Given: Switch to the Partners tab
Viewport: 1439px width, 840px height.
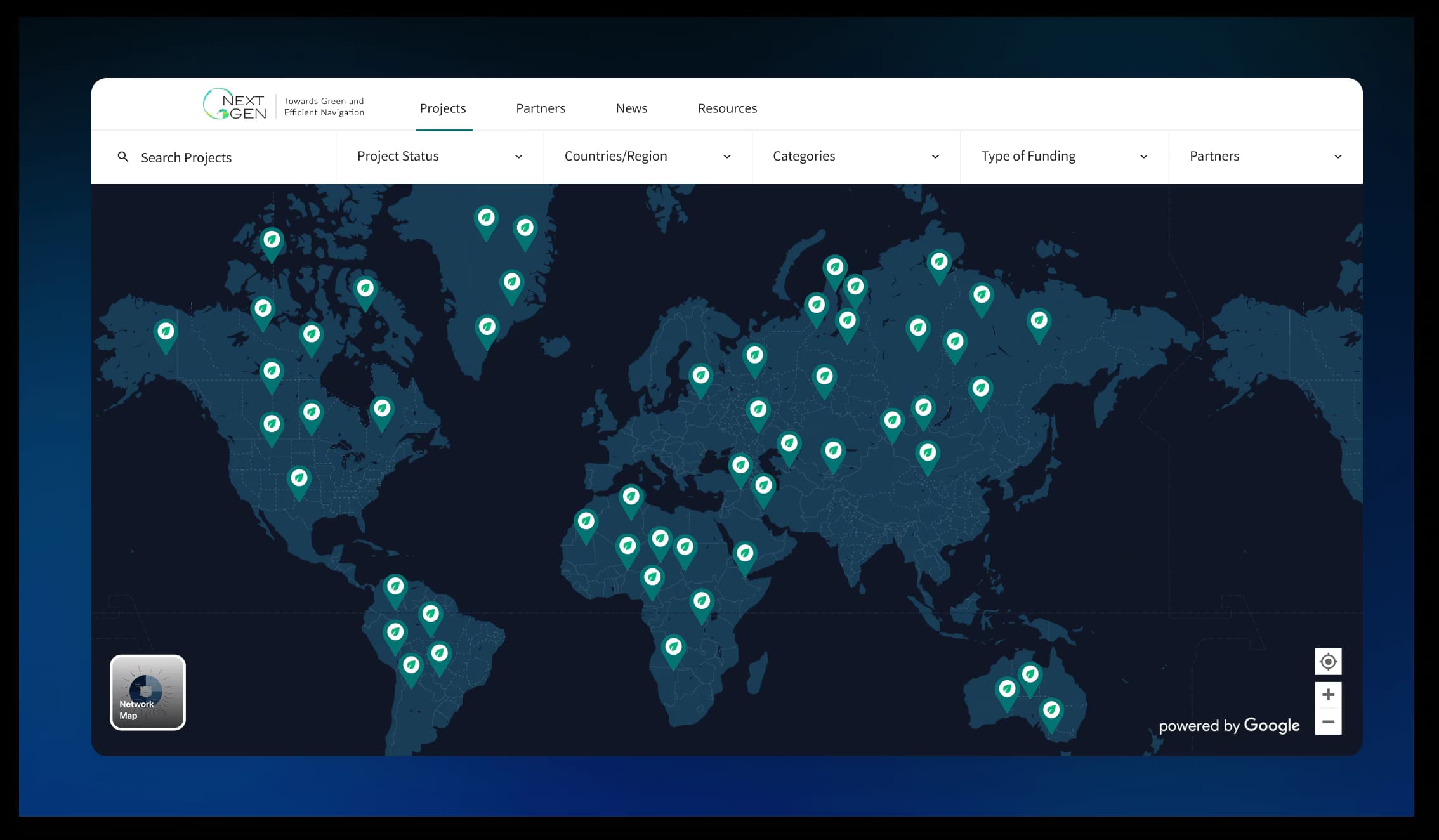Looking at the screenshot, I should (541, 108).
